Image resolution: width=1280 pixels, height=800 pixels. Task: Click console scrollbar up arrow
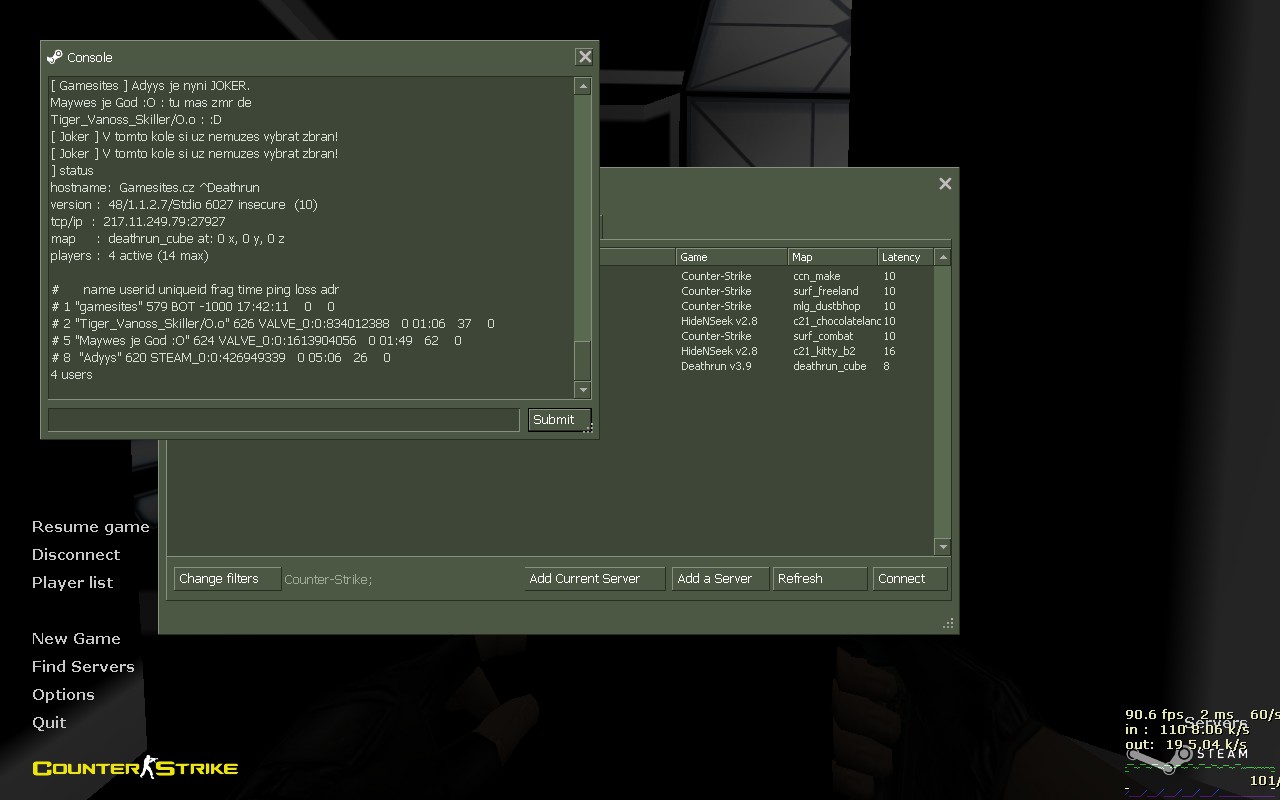[x=583, y=86]
